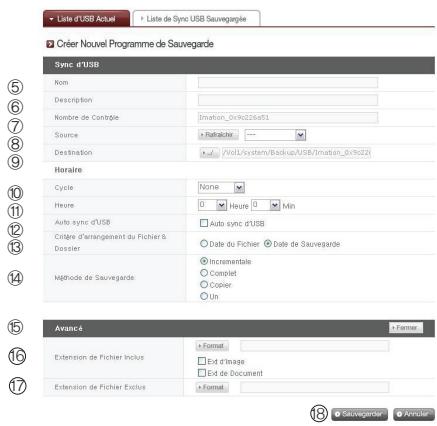Click the Avancé header text
Image resolution: width=437 pixels, height=426 pixels.
pos(69,328)
